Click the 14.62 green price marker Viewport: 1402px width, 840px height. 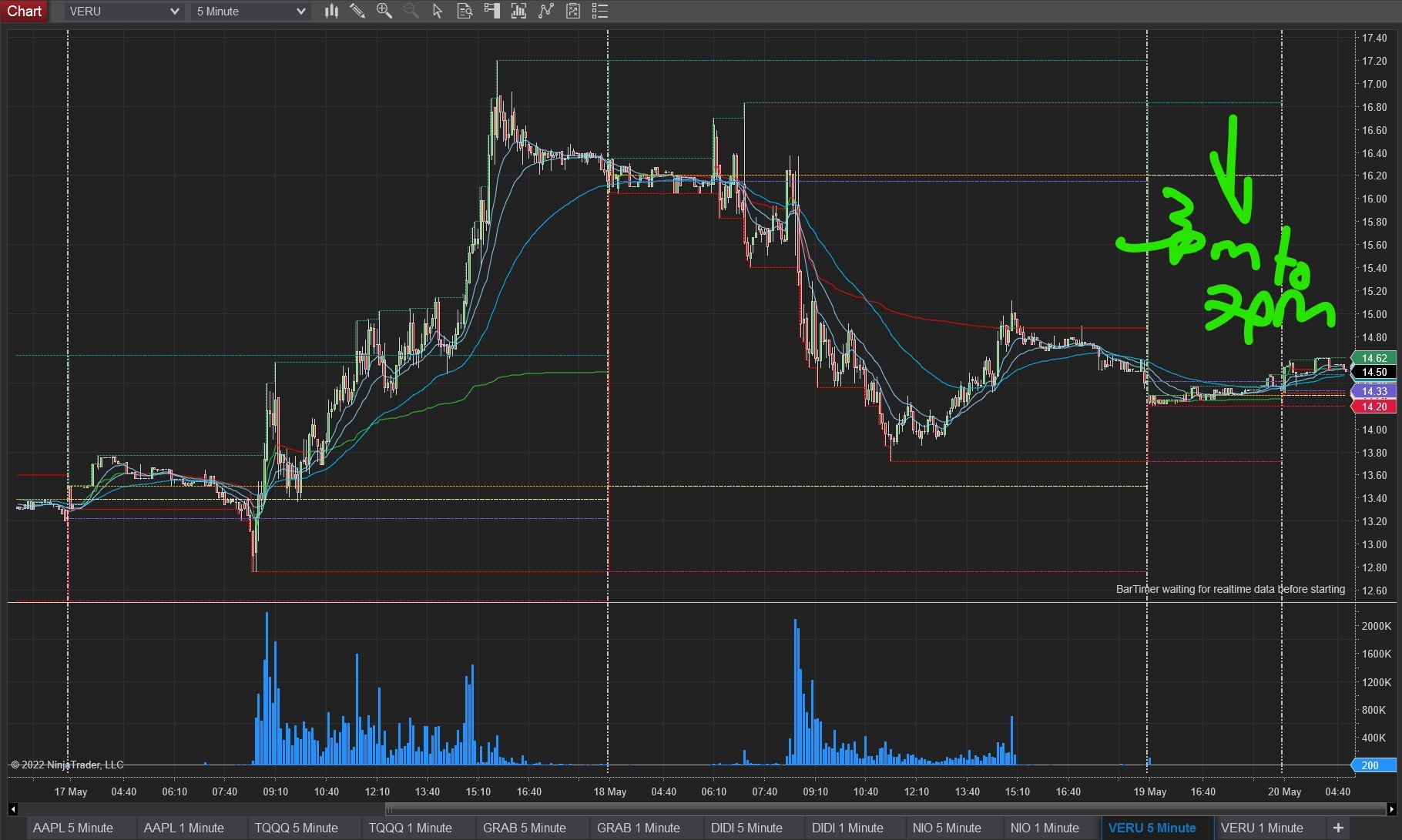[x=1374, y=358]
